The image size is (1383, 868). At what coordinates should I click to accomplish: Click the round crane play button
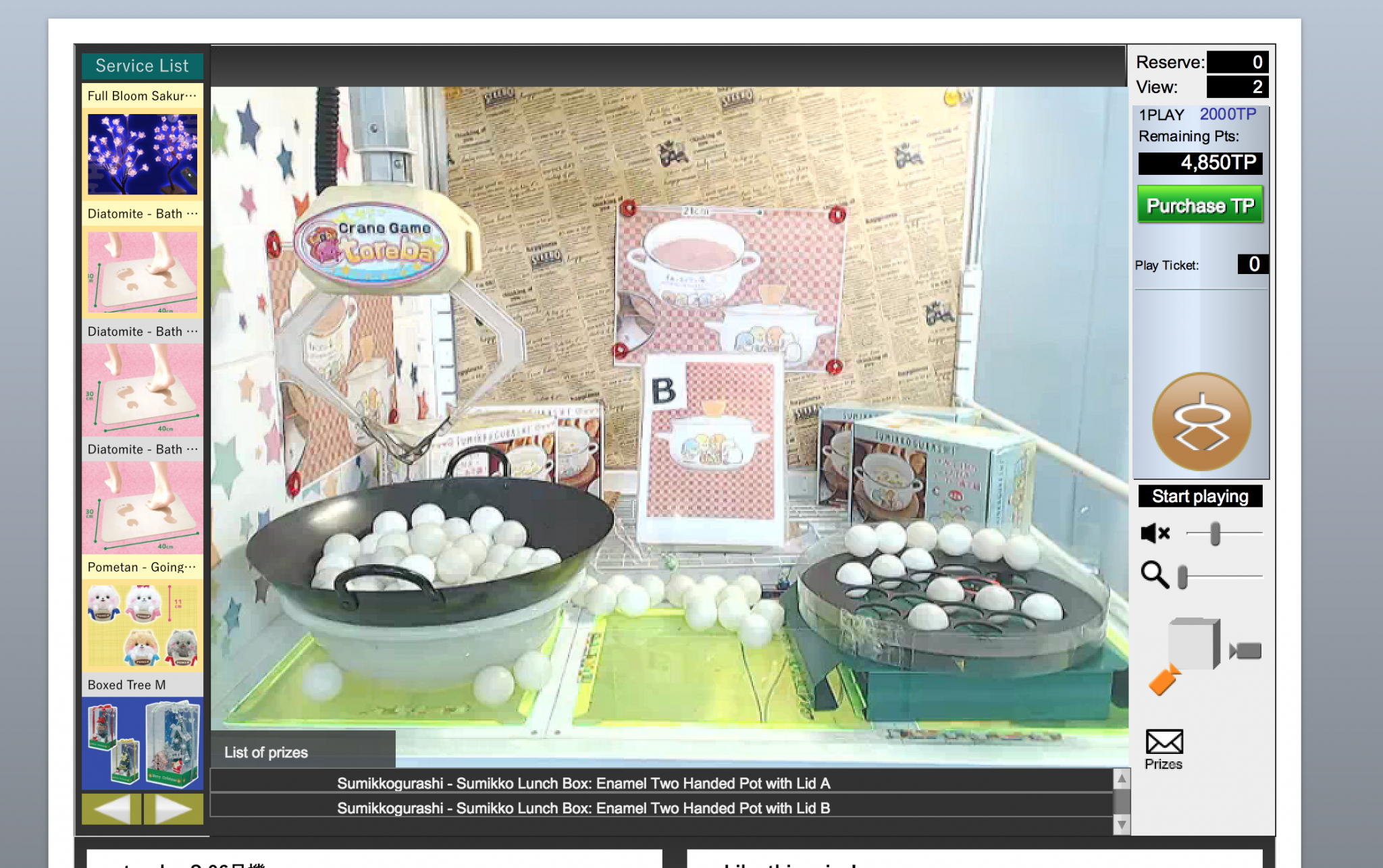1201,422
